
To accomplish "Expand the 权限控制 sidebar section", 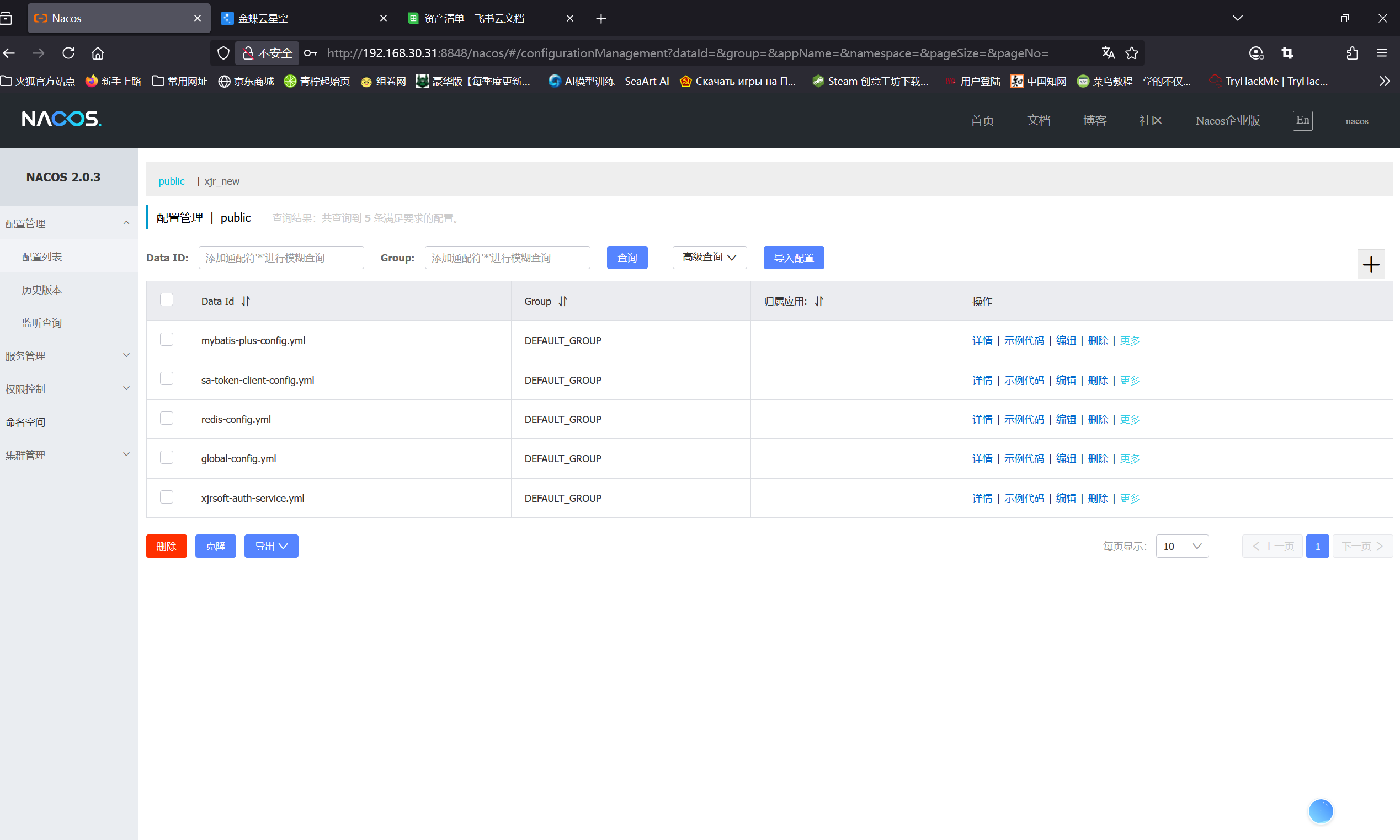I will point(68,388).
